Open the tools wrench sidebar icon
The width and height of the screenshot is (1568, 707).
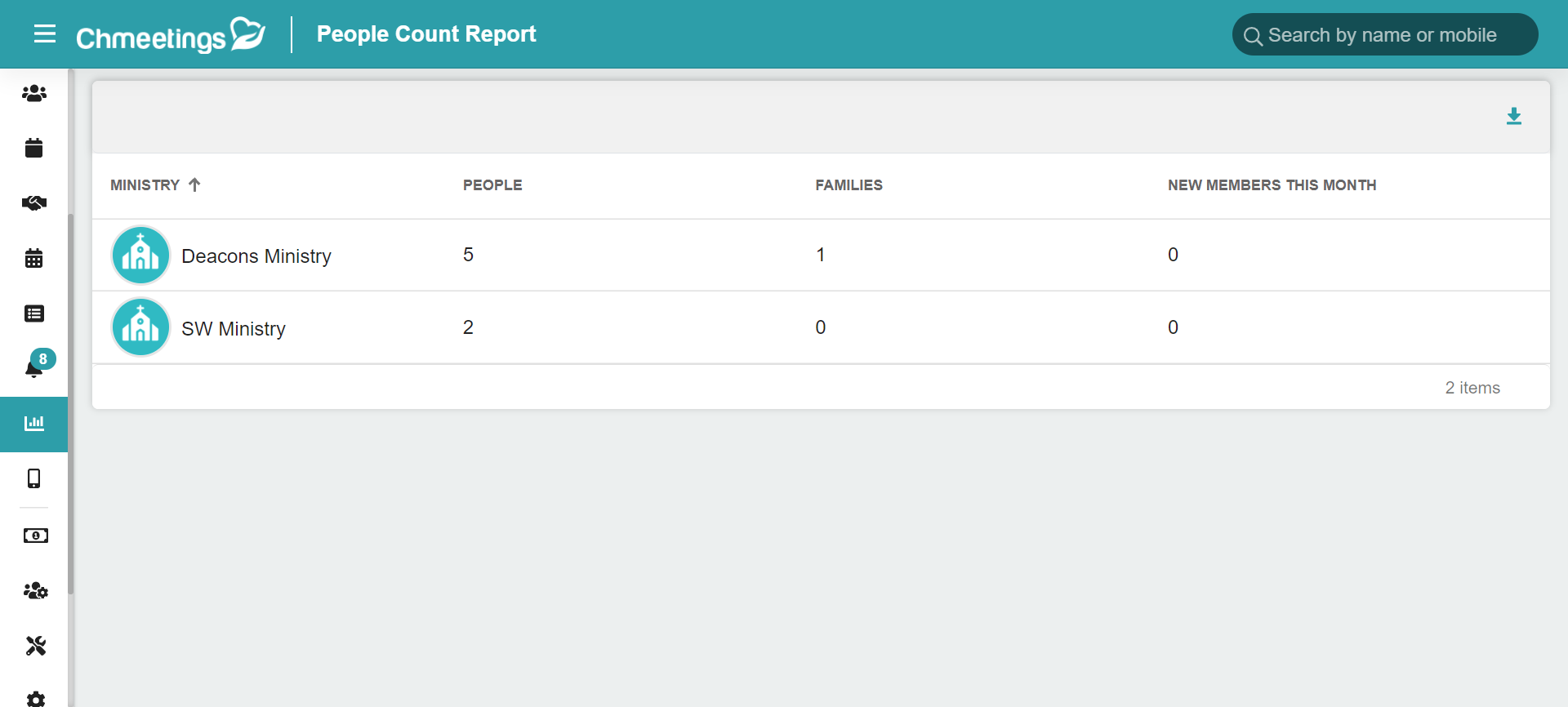point(35,646)
